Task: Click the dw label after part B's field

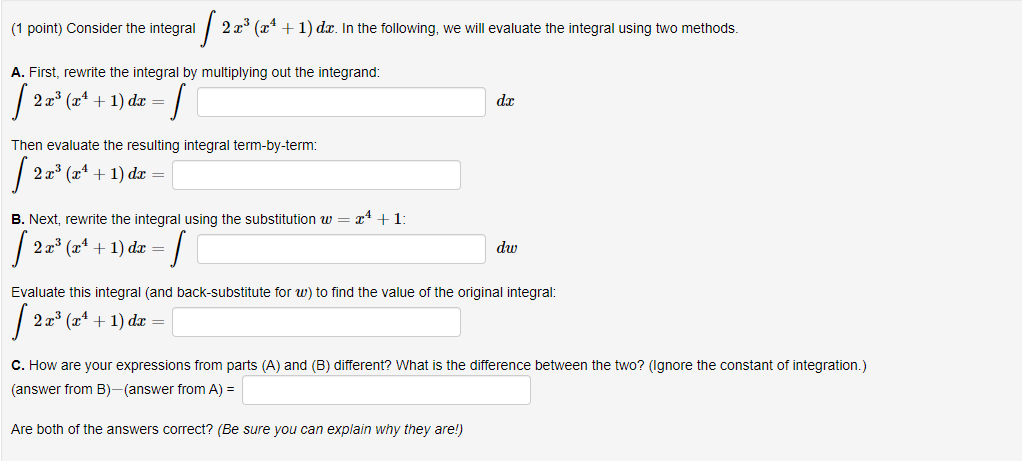Action: click(x=506, y=249)
